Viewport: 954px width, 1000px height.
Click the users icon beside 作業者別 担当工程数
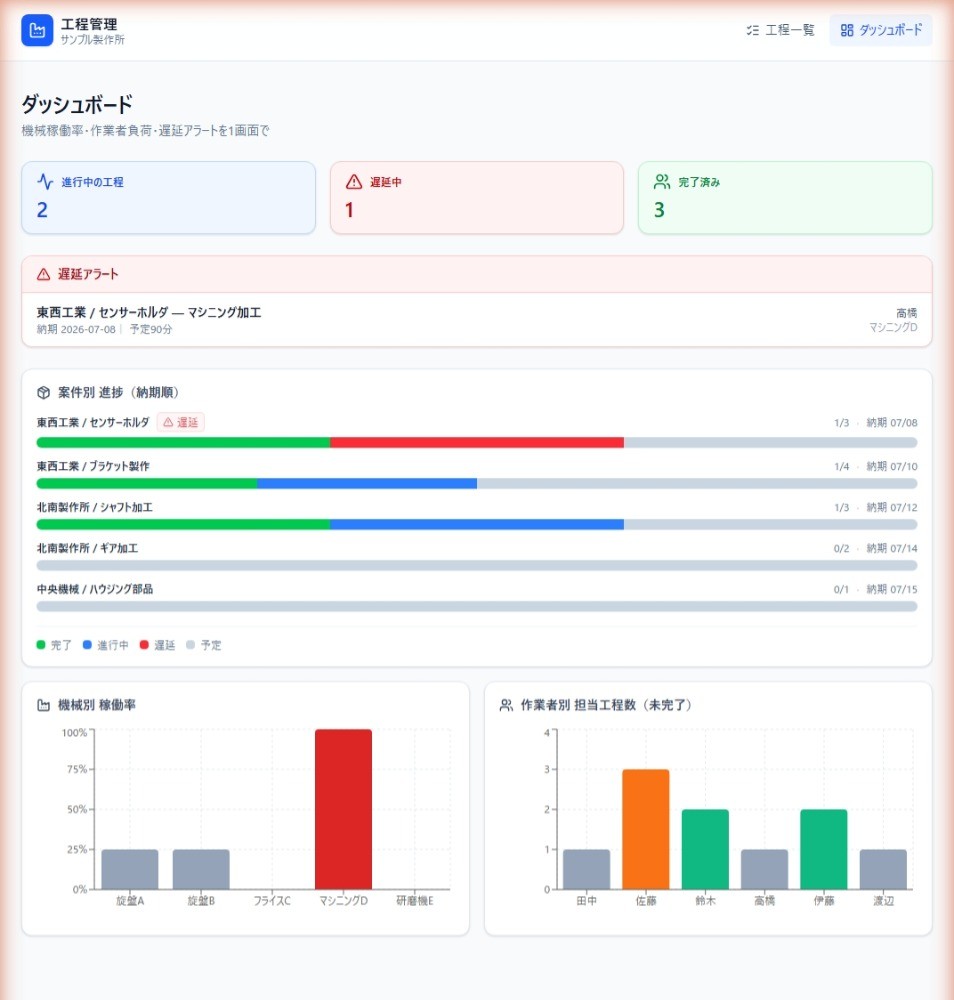[x=506, y=705]
